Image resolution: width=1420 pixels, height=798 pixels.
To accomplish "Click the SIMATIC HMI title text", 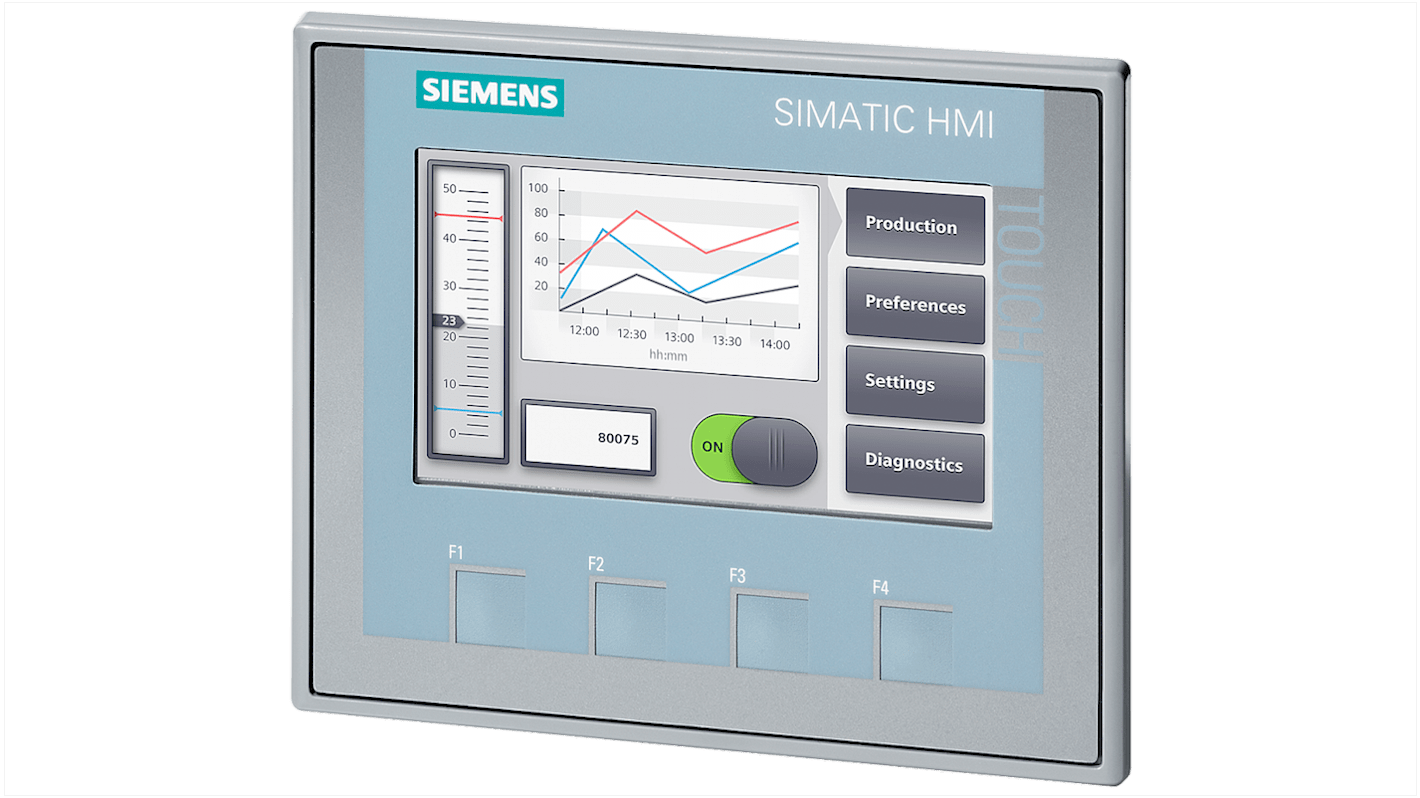I will click(884, 117).
